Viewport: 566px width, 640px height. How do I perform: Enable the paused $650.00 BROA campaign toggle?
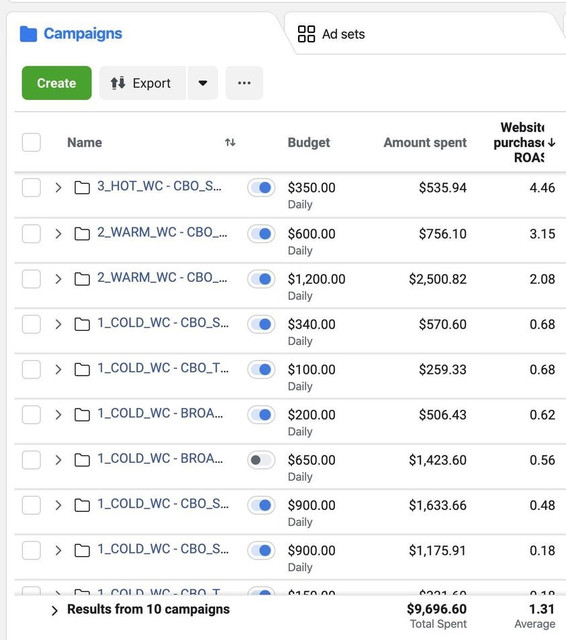(x=261, y=460)
